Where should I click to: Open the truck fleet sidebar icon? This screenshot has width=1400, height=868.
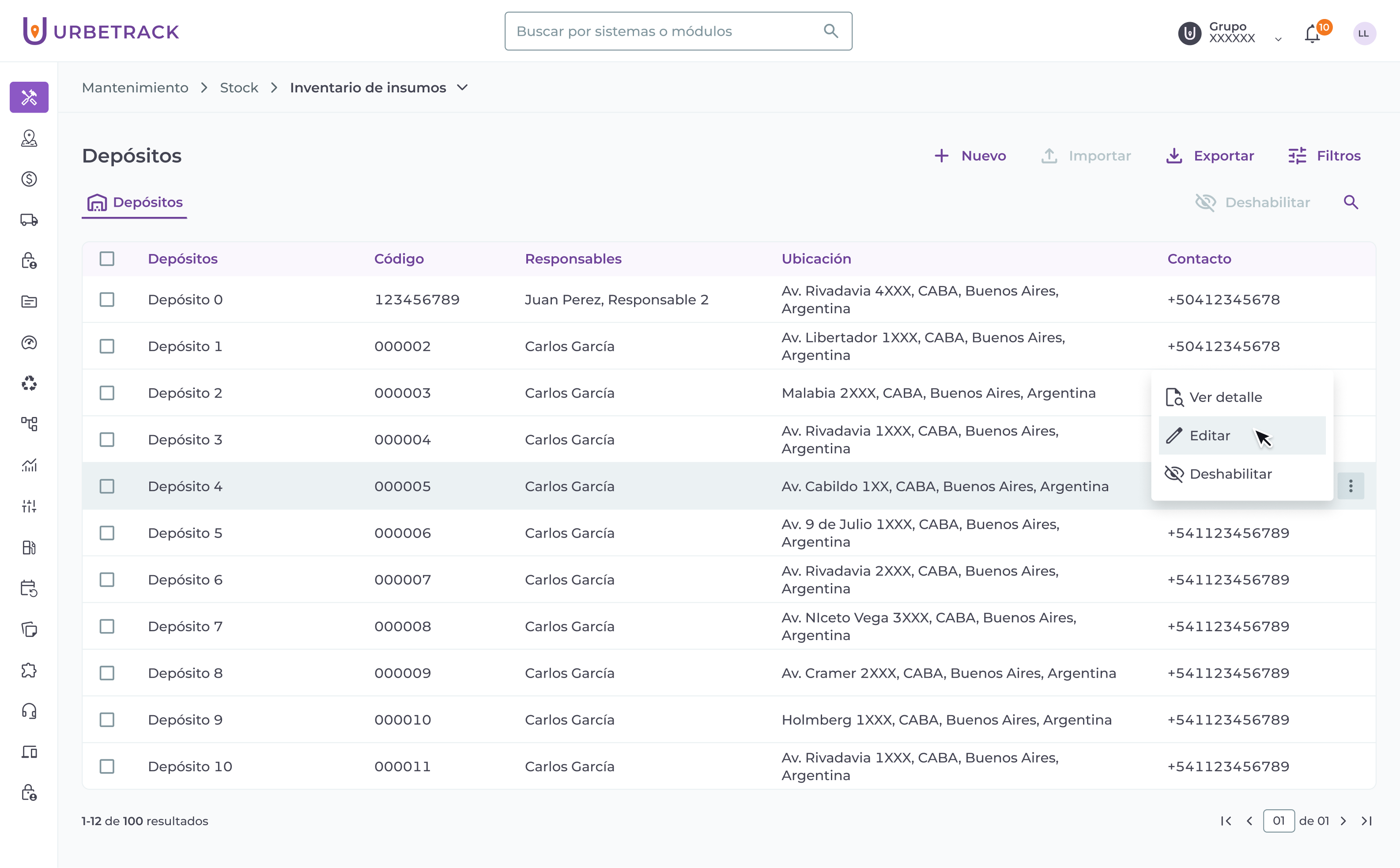29,220
